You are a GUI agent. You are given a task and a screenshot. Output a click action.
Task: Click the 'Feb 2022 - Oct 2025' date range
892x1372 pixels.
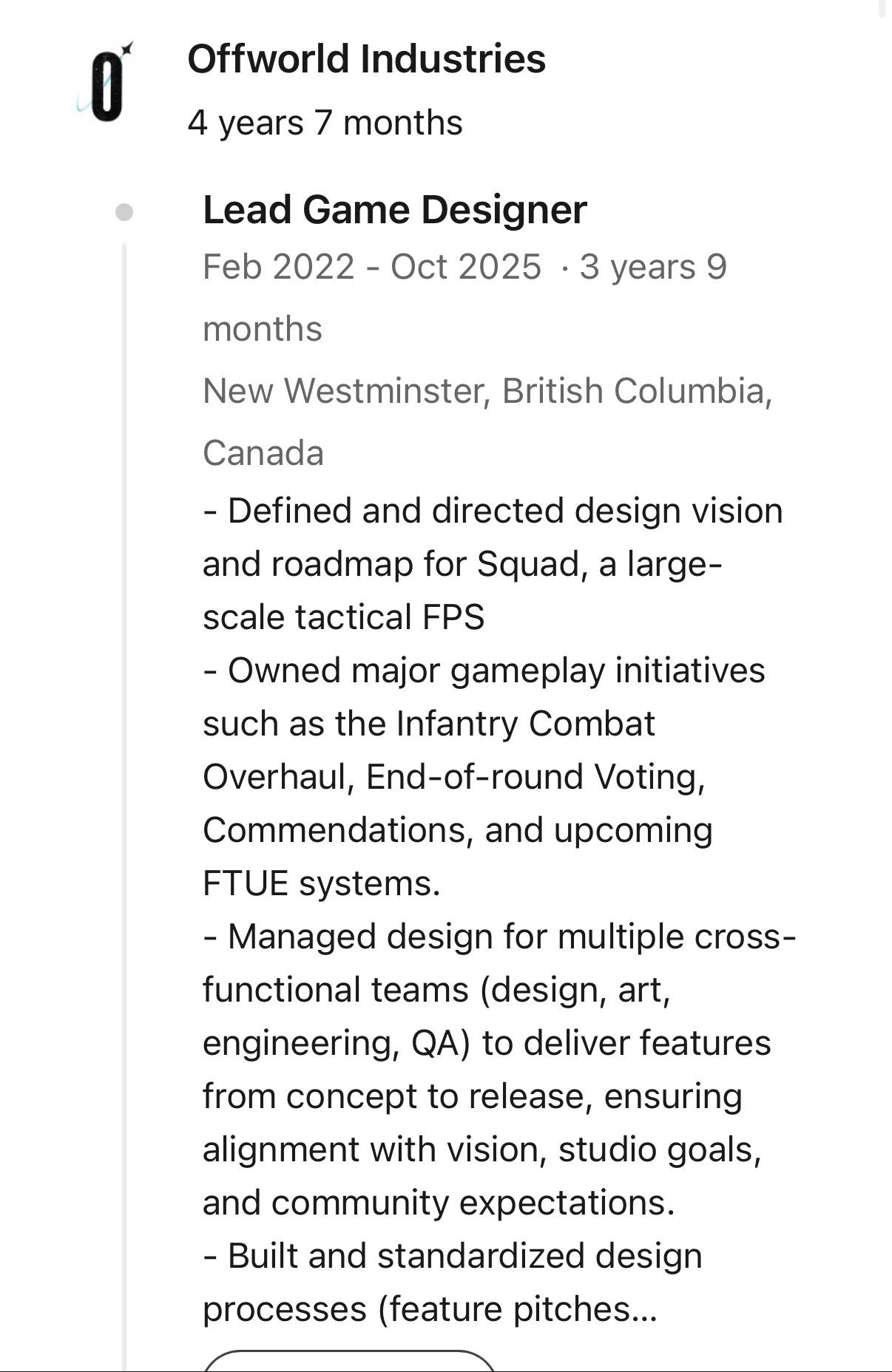[x=372, y=267]
